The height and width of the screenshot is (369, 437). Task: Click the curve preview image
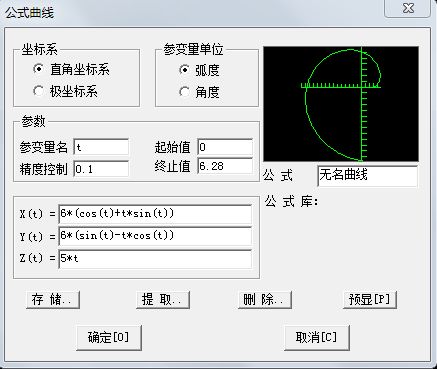tap(341, 104)
